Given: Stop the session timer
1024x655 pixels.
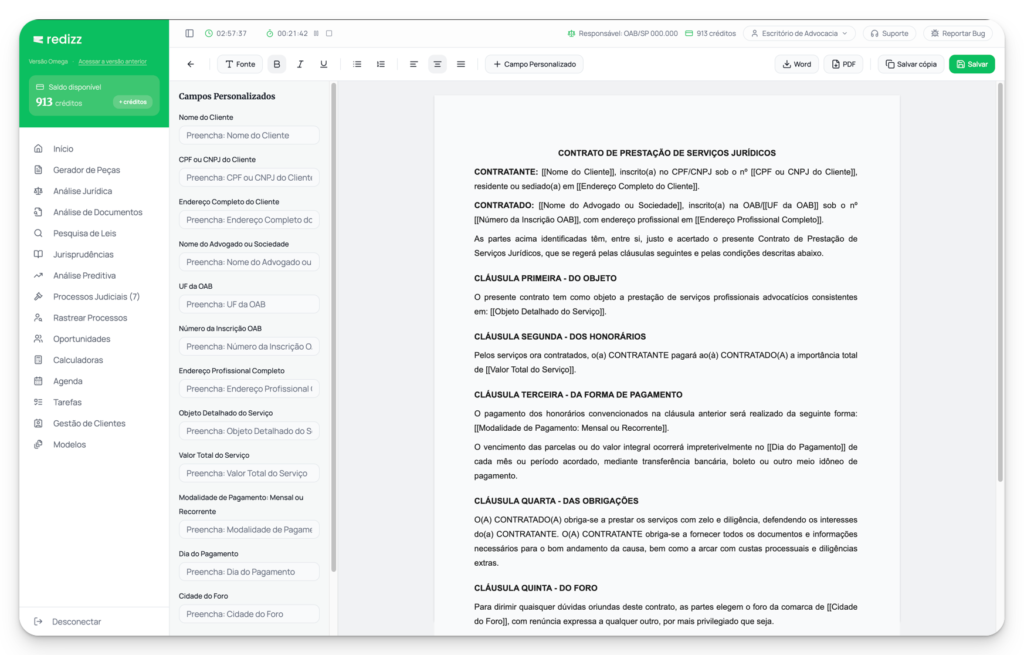Looking at the screenshot, I should [x=329, y=33].
